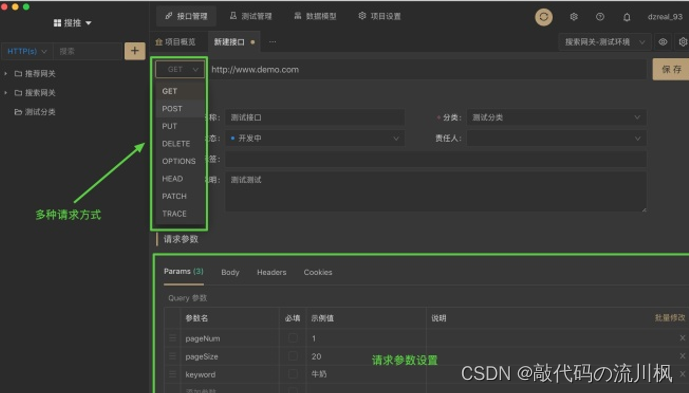
Task: Click the 推荐网关 folder icon
Action: coord(18,73)
